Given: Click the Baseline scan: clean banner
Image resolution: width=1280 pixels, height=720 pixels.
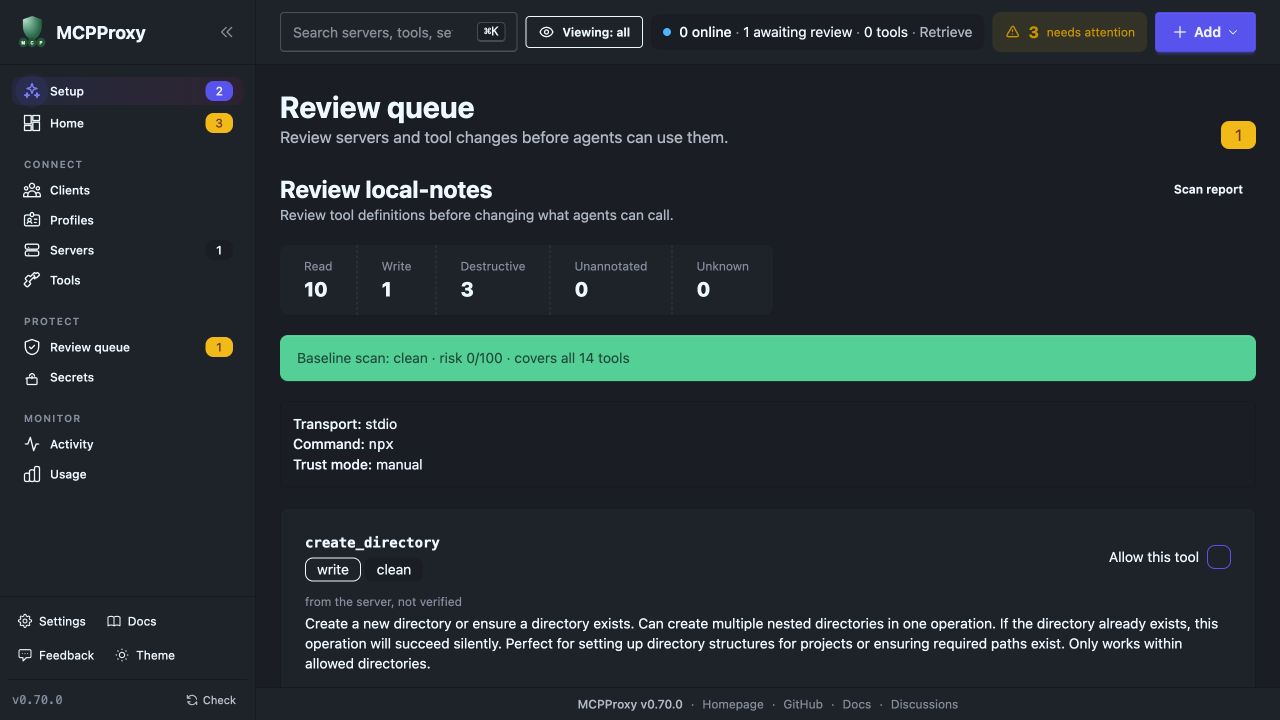Looking at the screenshot, I should [768, 358].
